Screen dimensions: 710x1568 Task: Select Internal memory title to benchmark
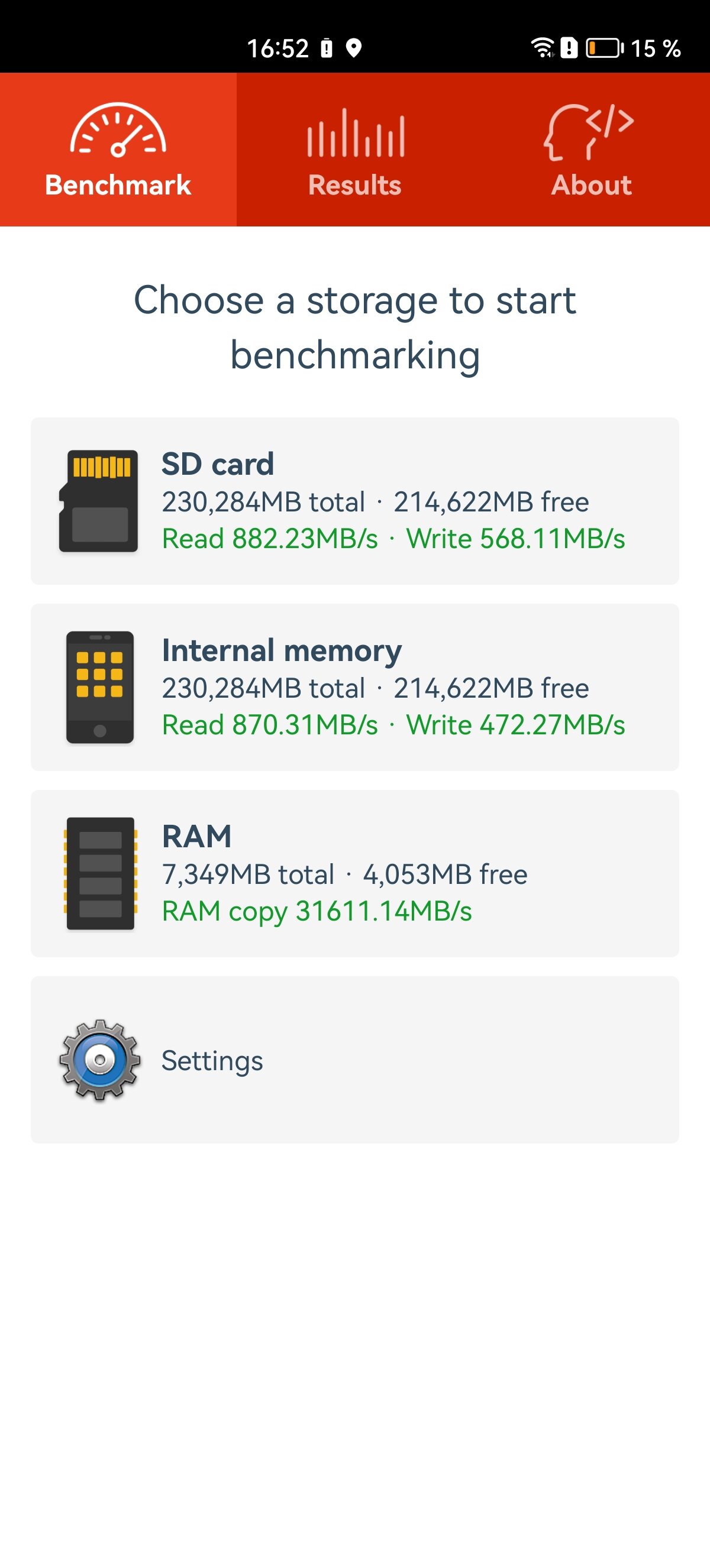pyautogui.click(x=282, y=651)
